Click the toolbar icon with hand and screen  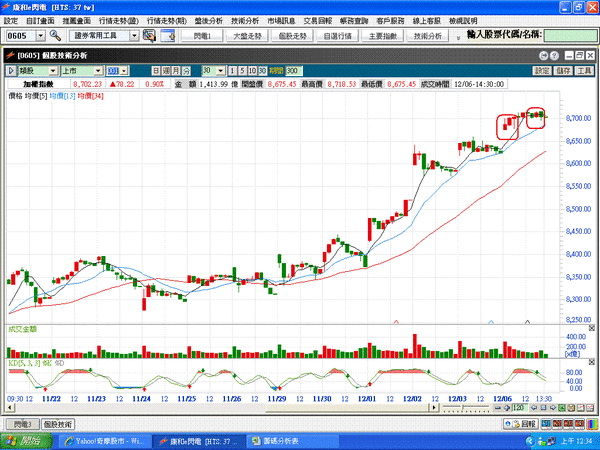tap(149, 36)
